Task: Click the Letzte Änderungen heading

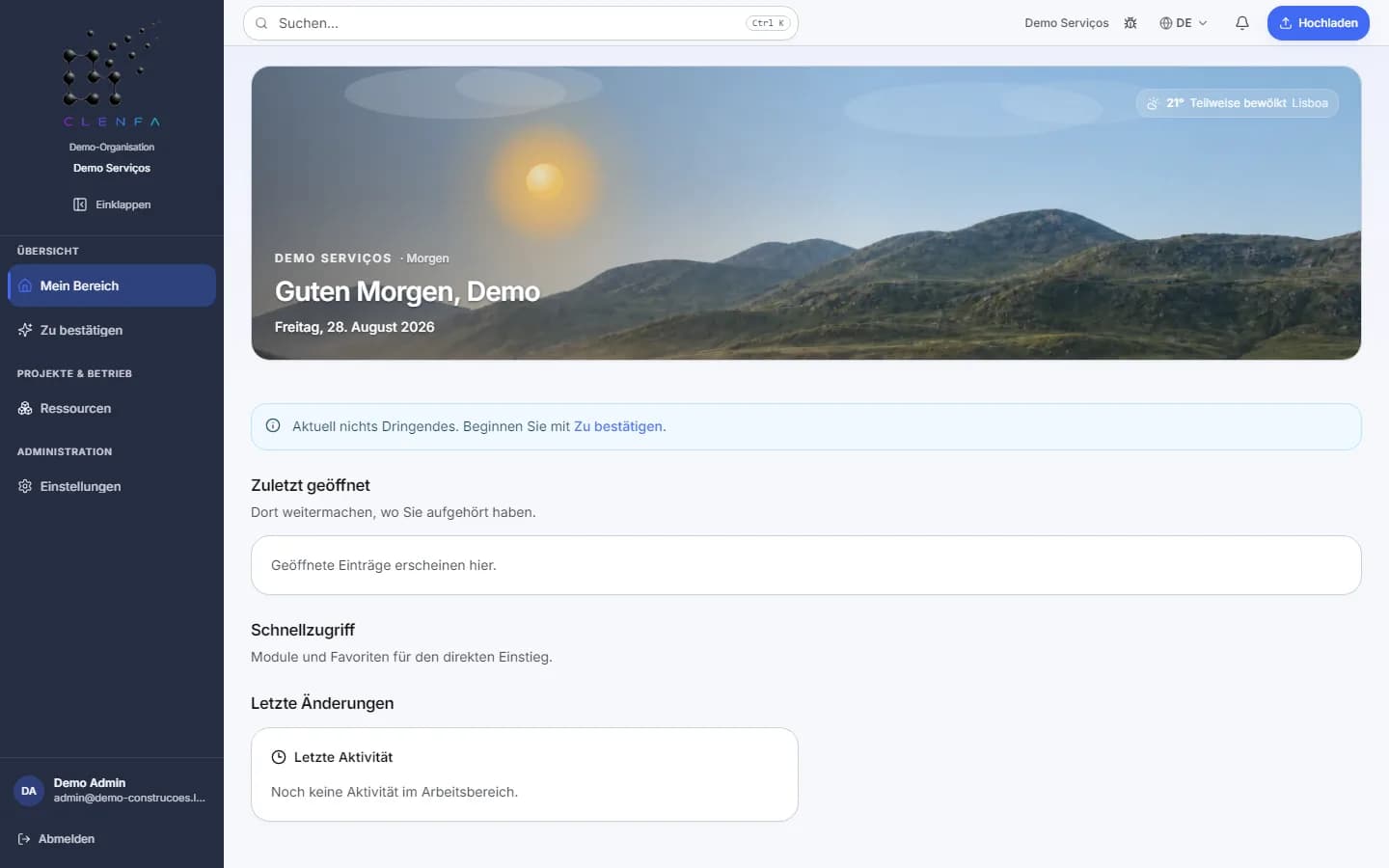Action: tap(322, 703)
